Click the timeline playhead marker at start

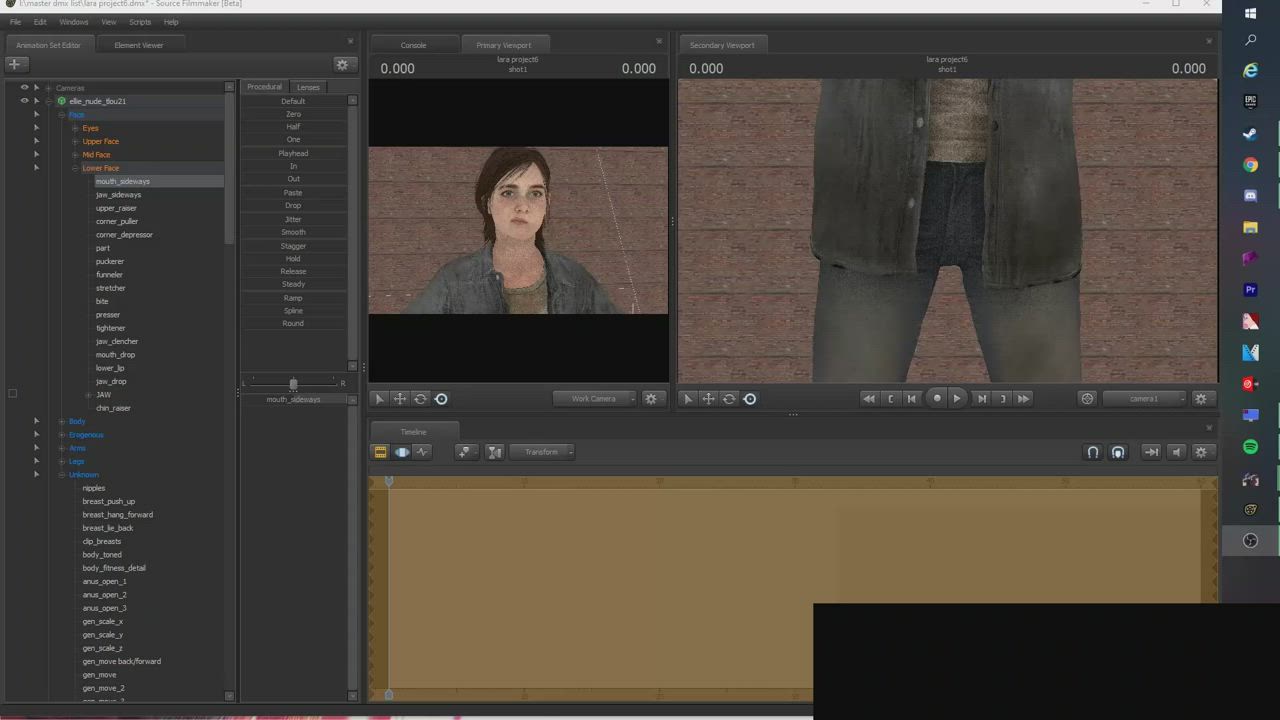[x=389, y=482]
